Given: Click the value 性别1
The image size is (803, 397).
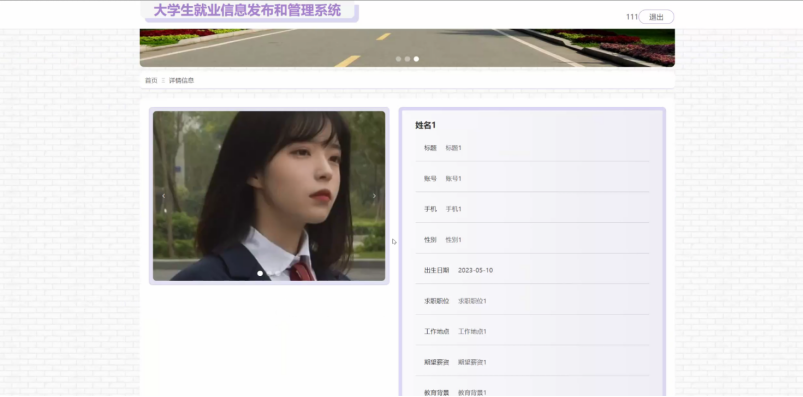Looking at the screenshot, I should tap(453, 240).
